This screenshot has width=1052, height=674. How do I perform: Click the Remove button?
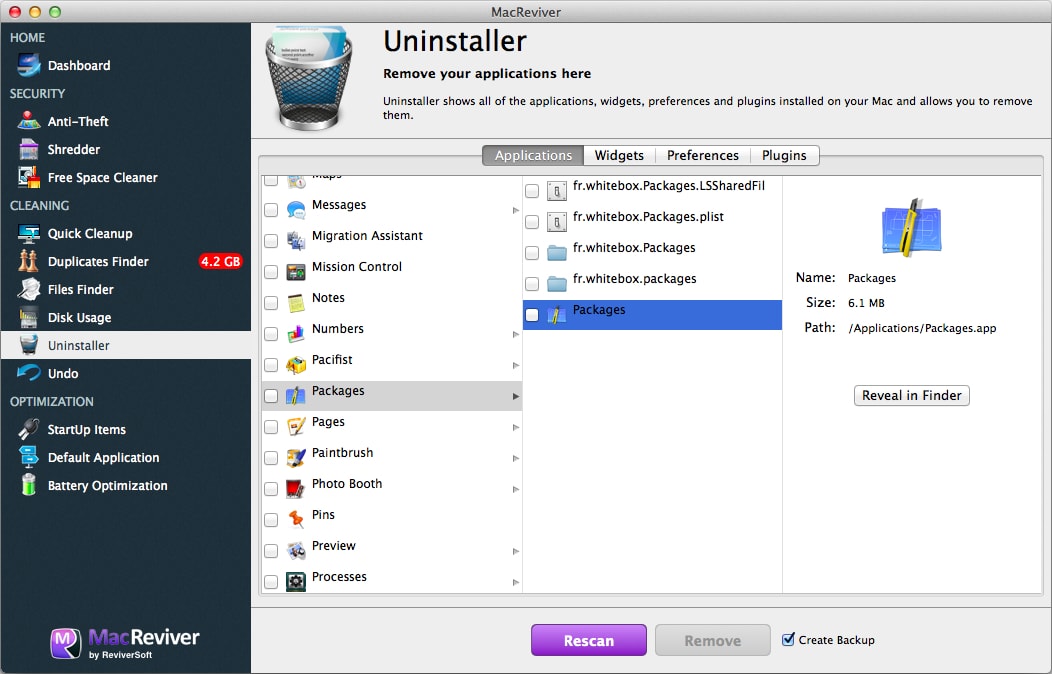click(713, 640)
